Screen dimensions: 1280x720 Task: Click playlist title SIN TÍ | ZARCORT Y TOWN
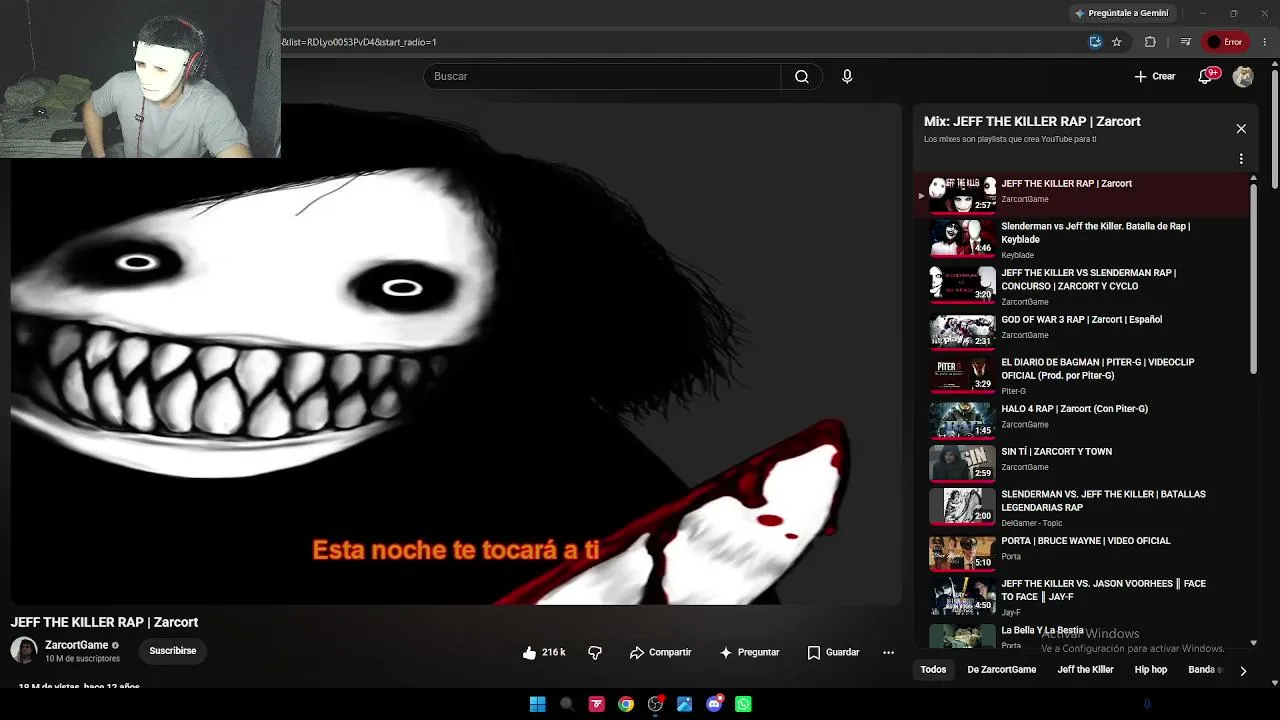pos(1056,452)
